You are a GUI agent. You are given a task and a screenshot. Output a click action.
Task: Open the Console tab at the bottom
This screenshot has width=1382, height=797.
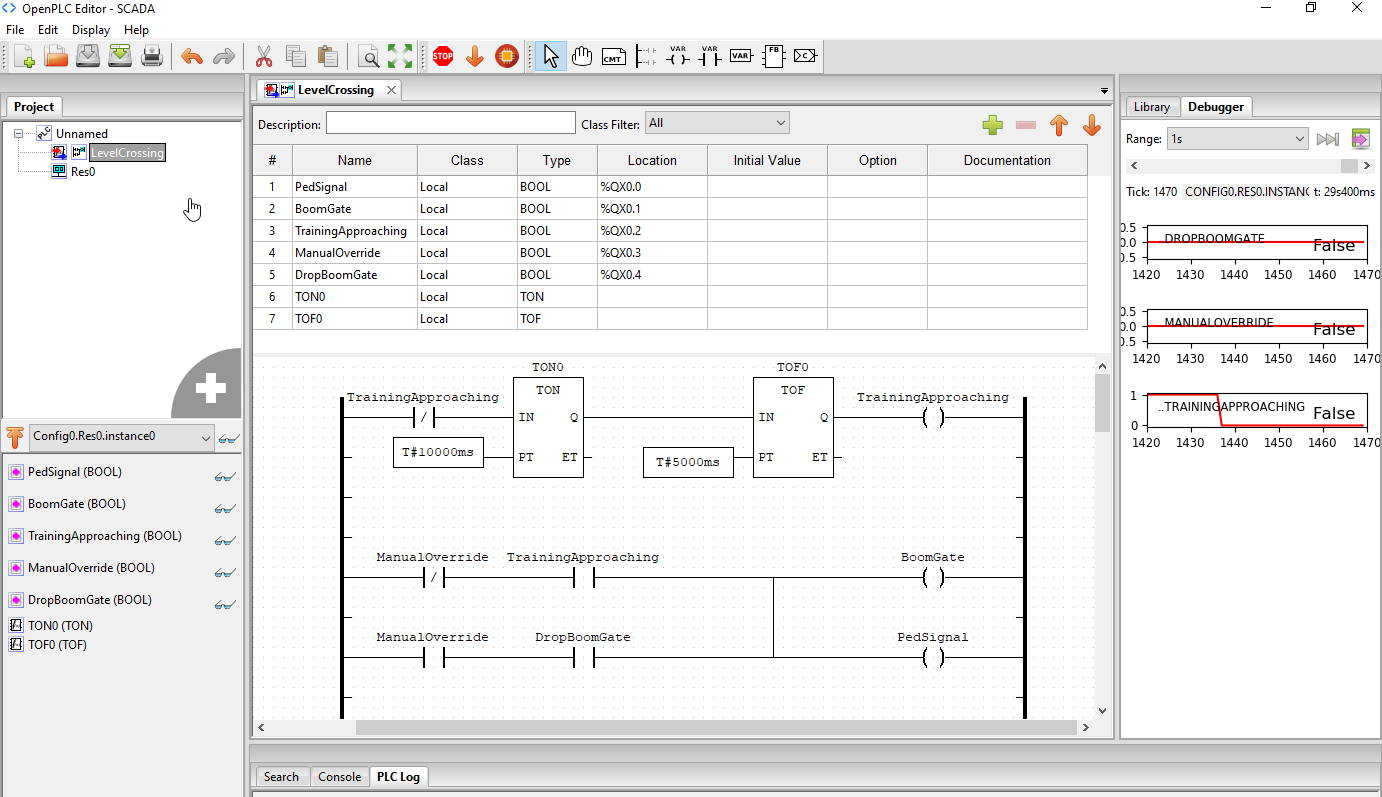click(339, 776)
